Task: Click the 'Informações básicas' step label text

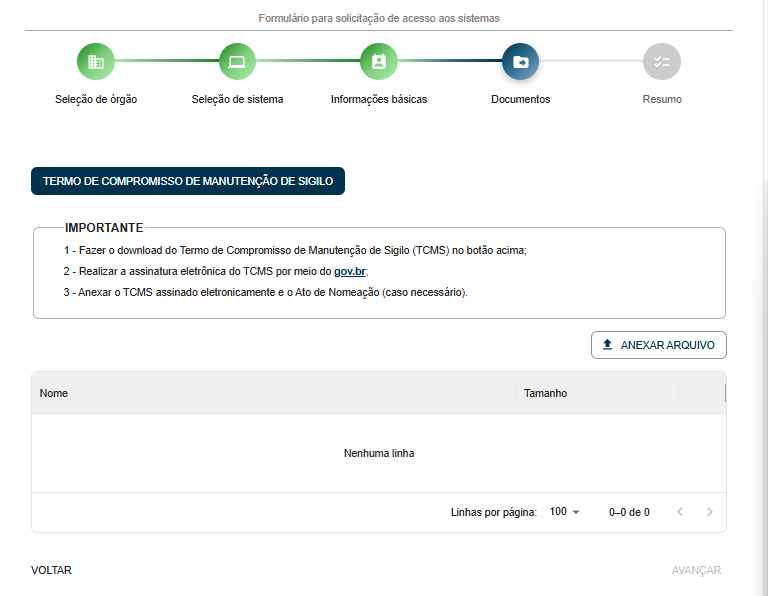Action: click(x=379, y=99)
